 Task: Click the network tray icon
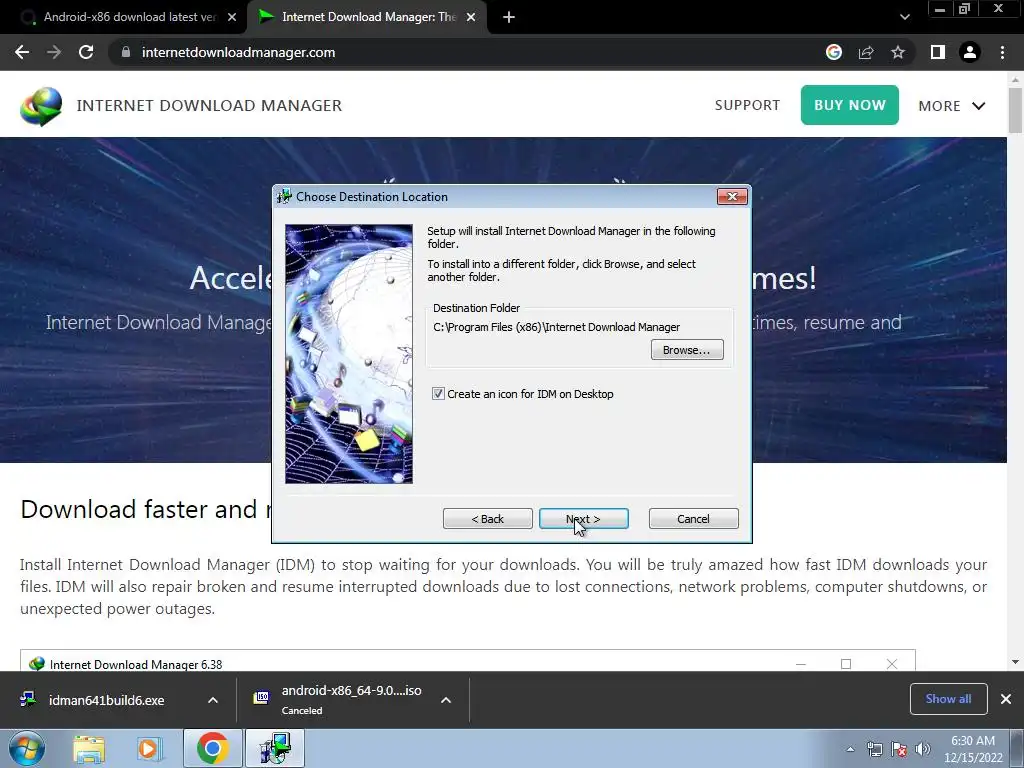click(874, 749)
